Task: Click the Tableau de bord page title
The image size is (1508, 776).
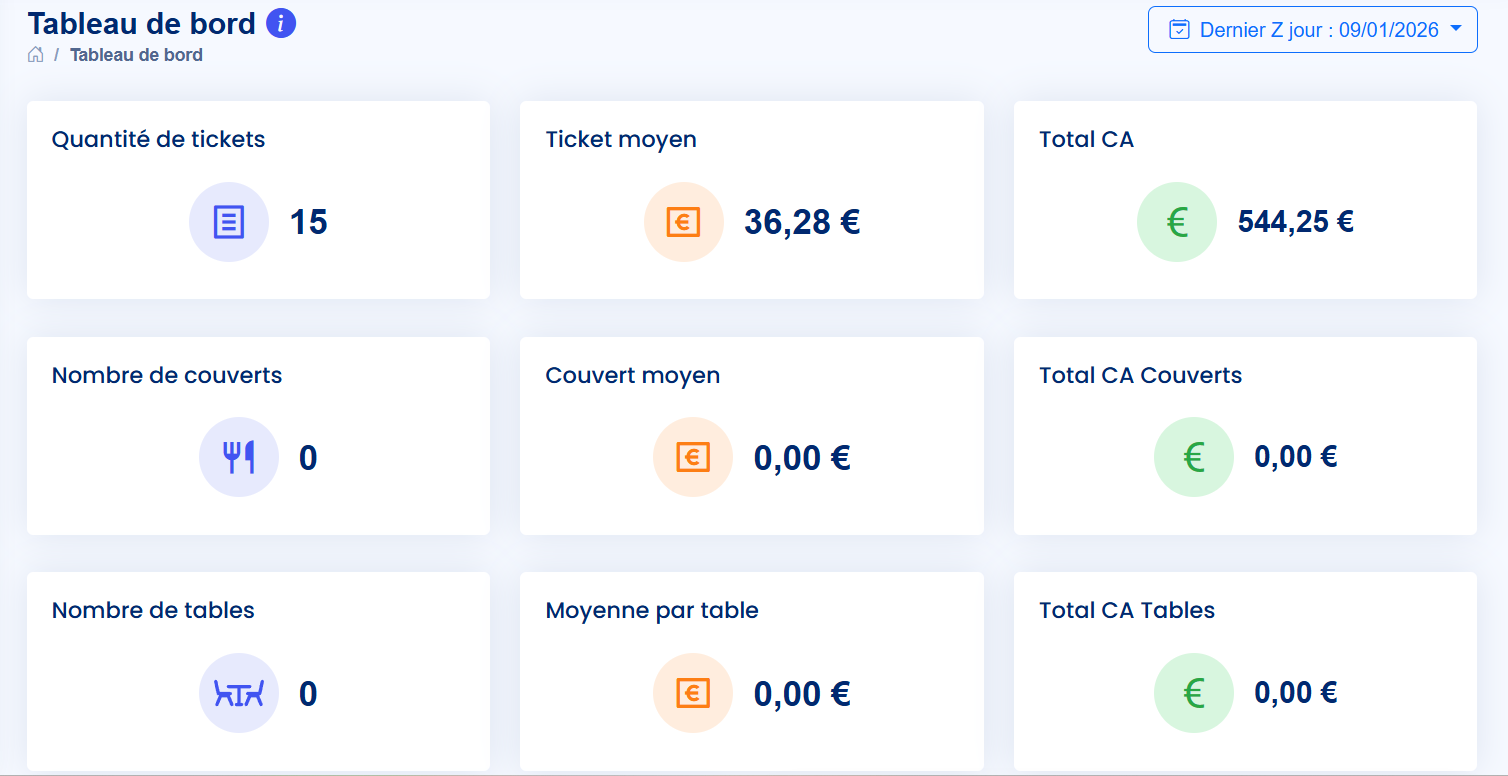Action: pos(141,23)
